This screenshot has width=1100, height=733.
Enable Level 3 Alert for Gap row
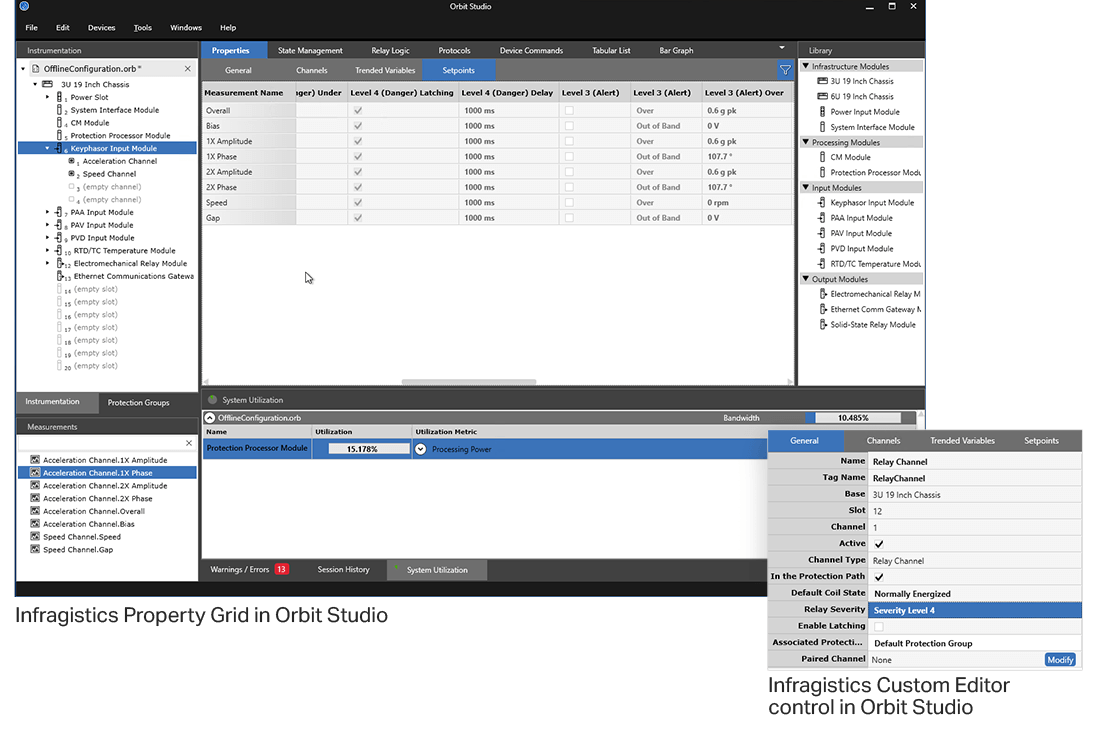569,218
